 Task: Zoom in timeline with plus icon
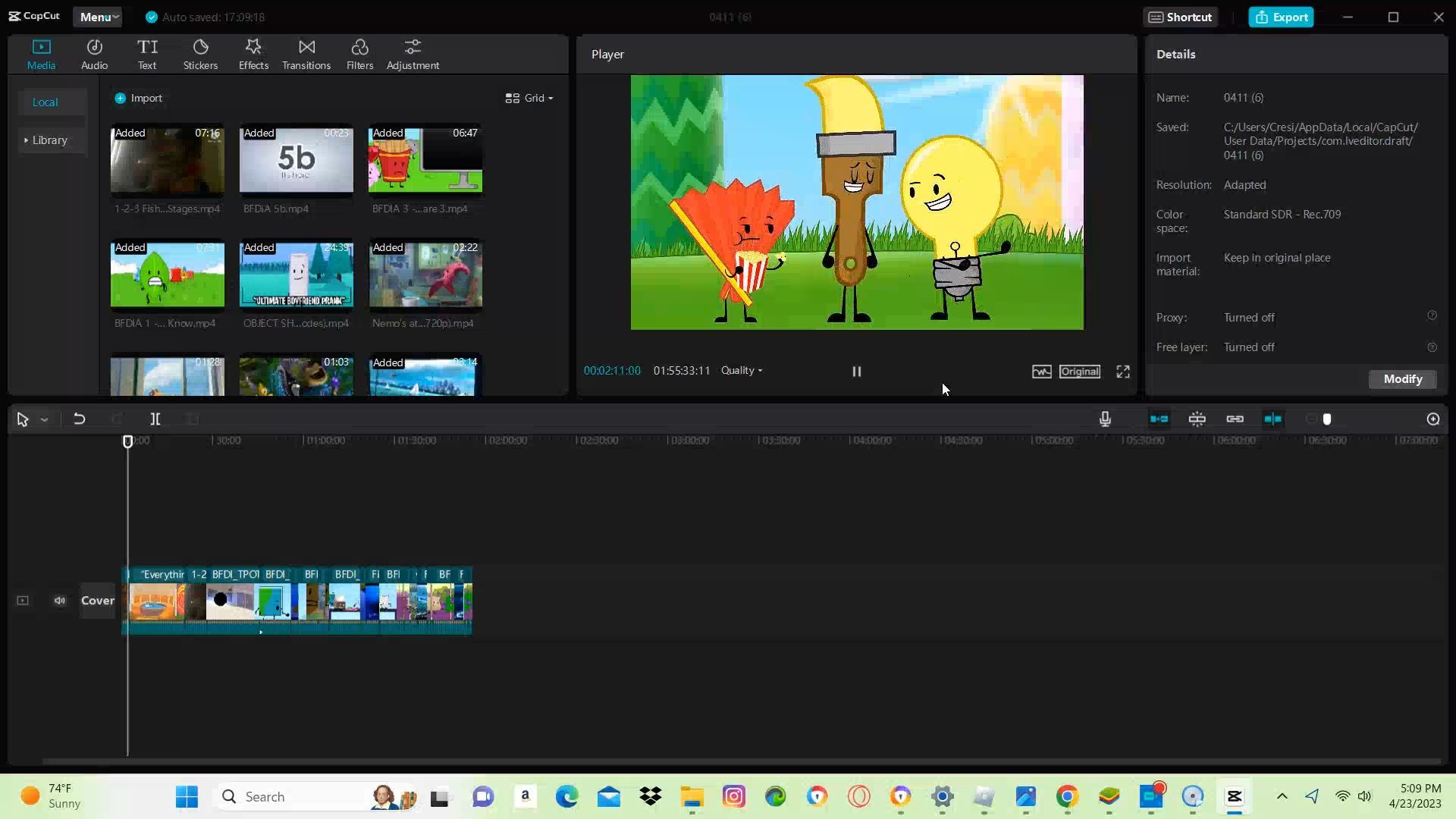(x=1432, y=419)
